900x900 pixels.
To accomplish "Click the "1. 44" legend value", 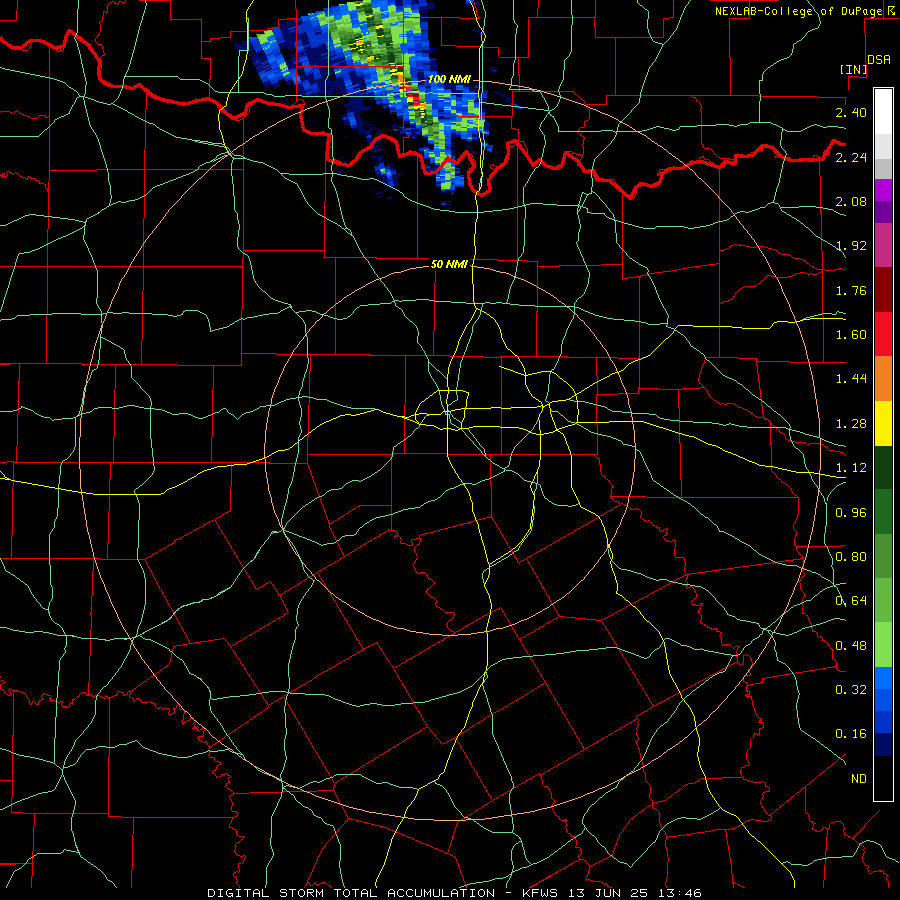I will pyautogui.click(x=851, y=379).
